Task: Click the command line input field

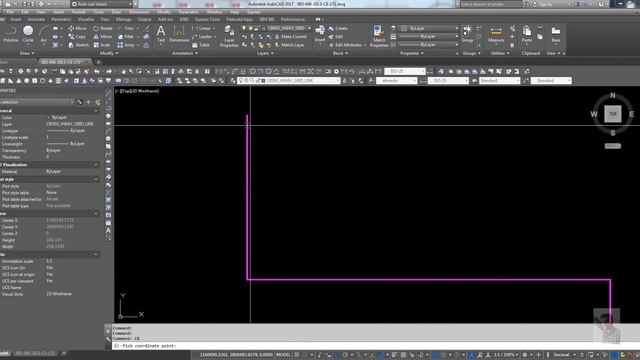Action: point(376,346)
